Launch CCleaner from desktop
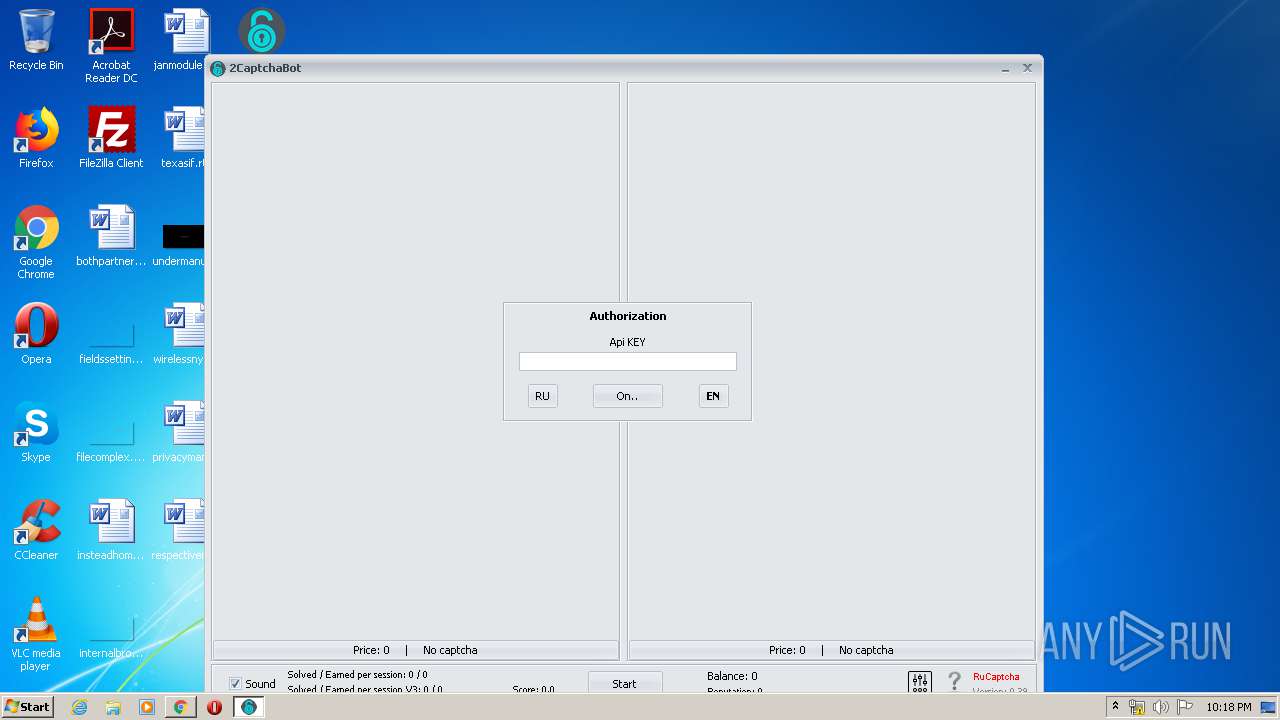Screen dimensions: 1280x720 (x=36, y=530)
